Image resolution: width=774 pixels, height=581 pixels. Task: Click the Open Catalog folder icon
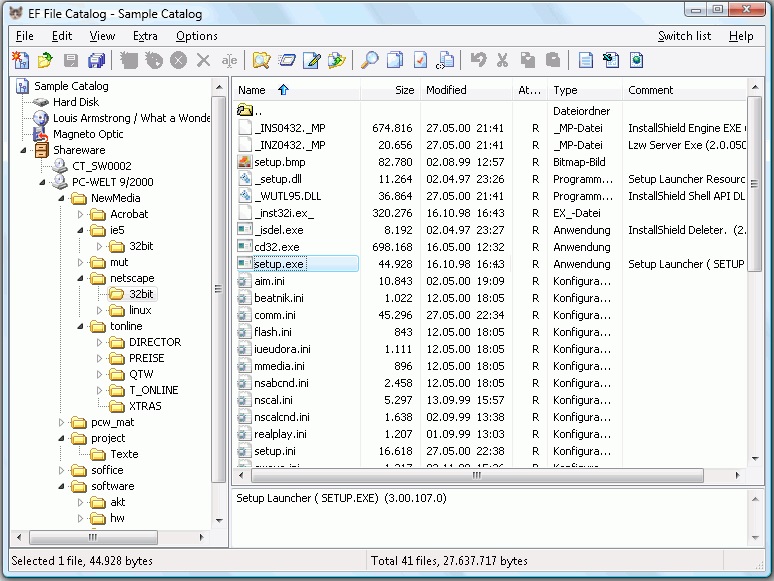click(45, 61)
